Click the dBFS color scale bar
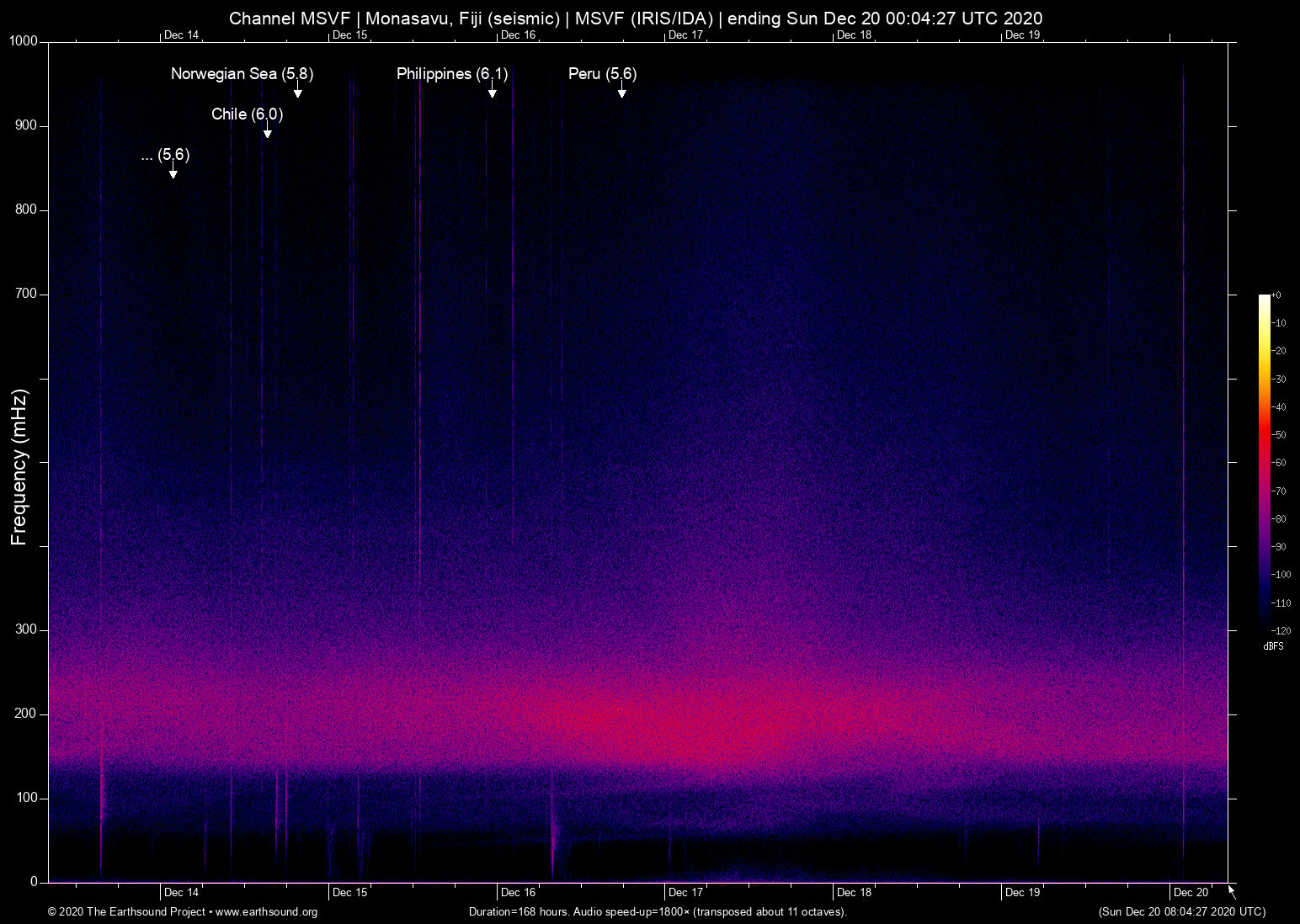 [x=1264, y=461]
